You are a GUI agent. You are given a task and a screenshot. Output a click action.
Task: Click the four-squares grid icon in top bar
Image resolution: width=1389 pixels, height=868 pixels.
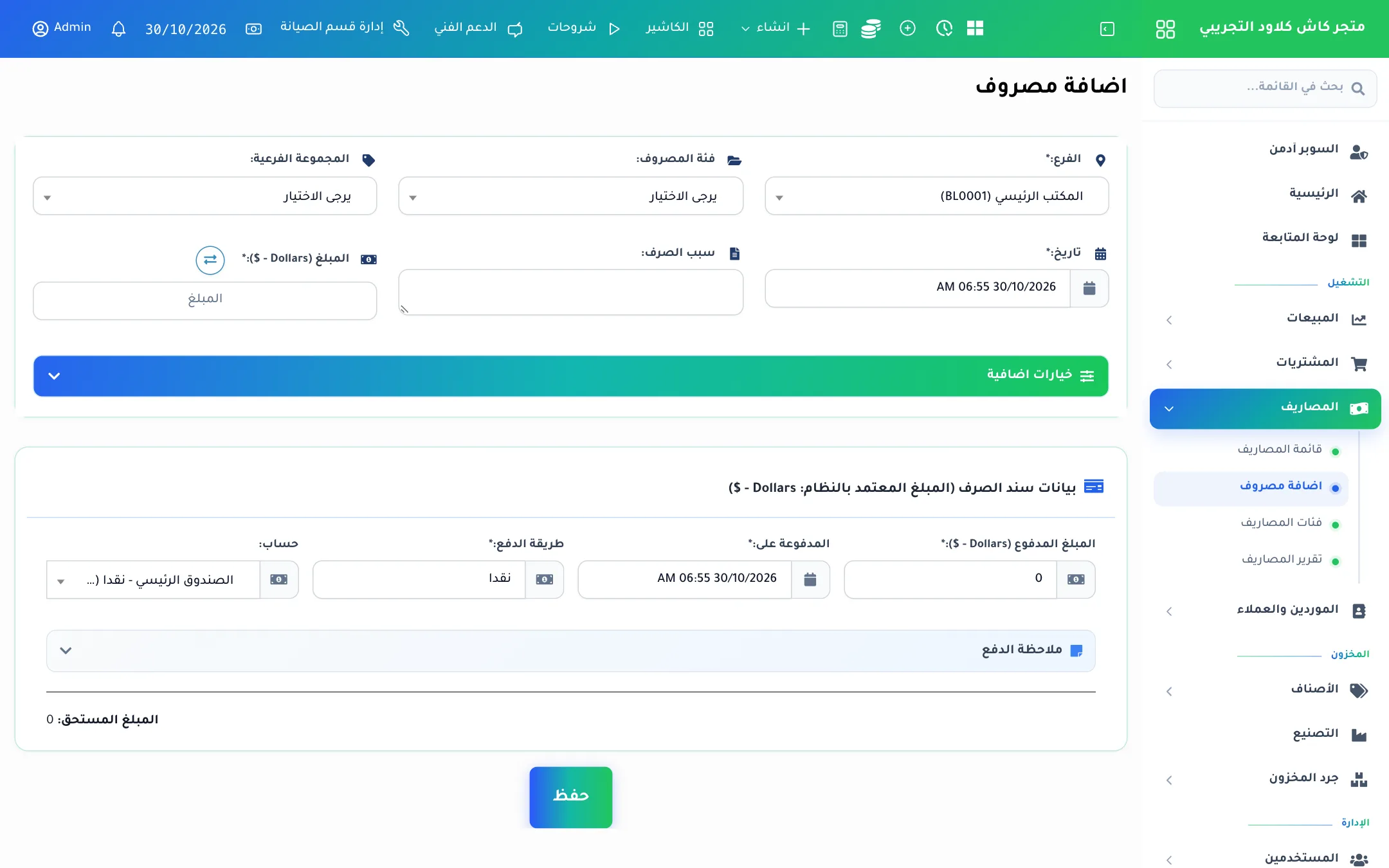(x=976, y=28)
